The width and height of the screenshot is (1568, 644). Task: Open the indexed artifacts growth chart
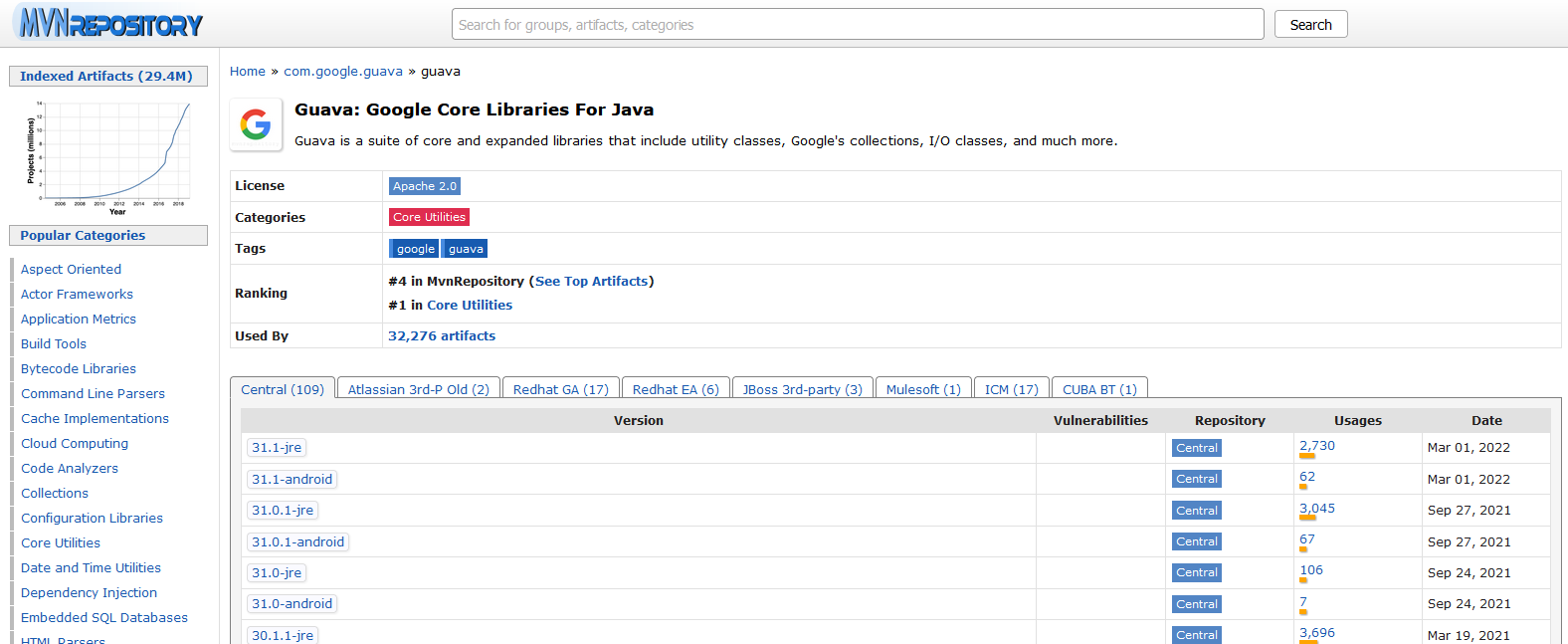108,157
